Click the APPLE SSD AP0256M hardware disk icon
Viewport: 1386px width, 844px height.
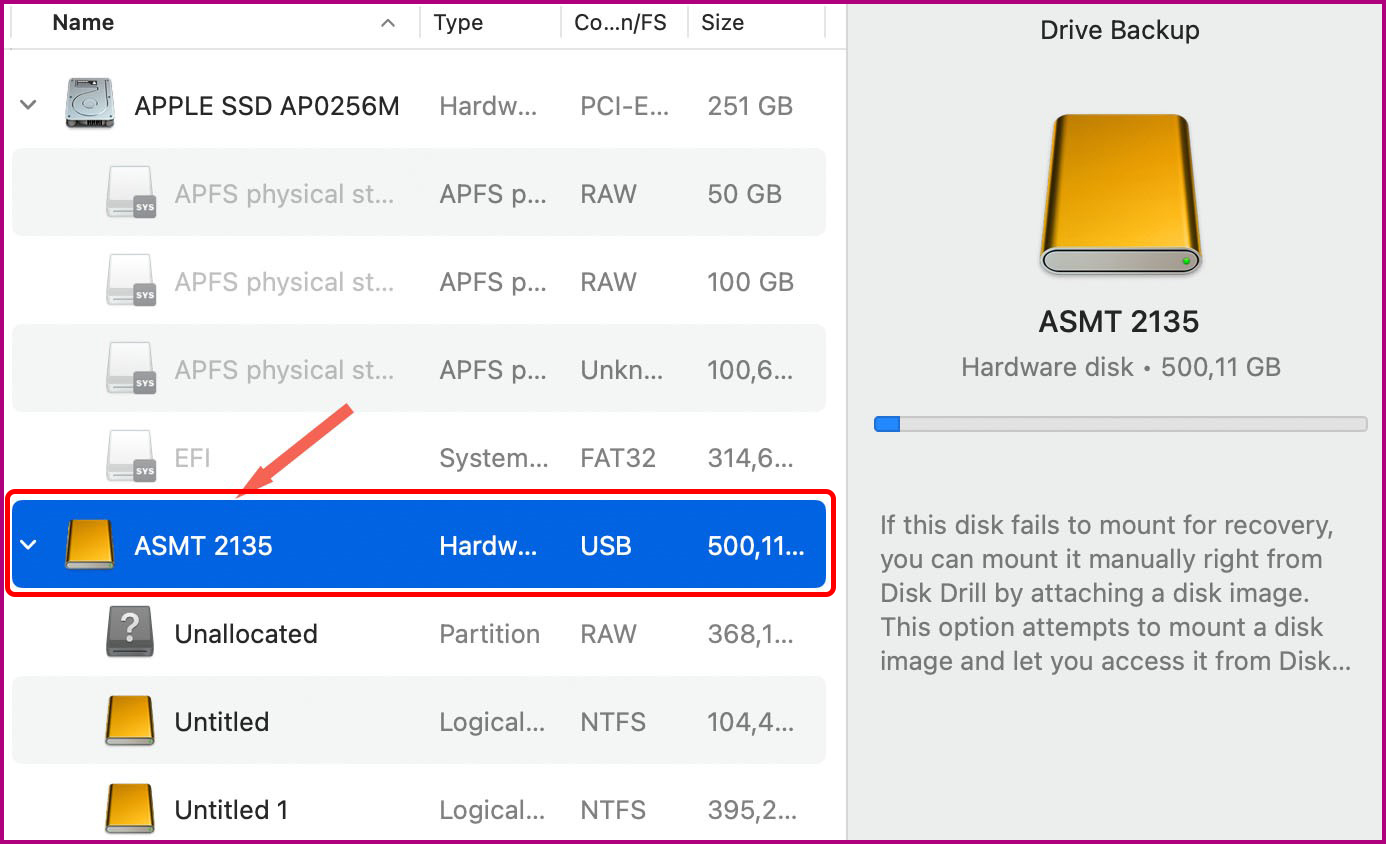click(88, 104)
